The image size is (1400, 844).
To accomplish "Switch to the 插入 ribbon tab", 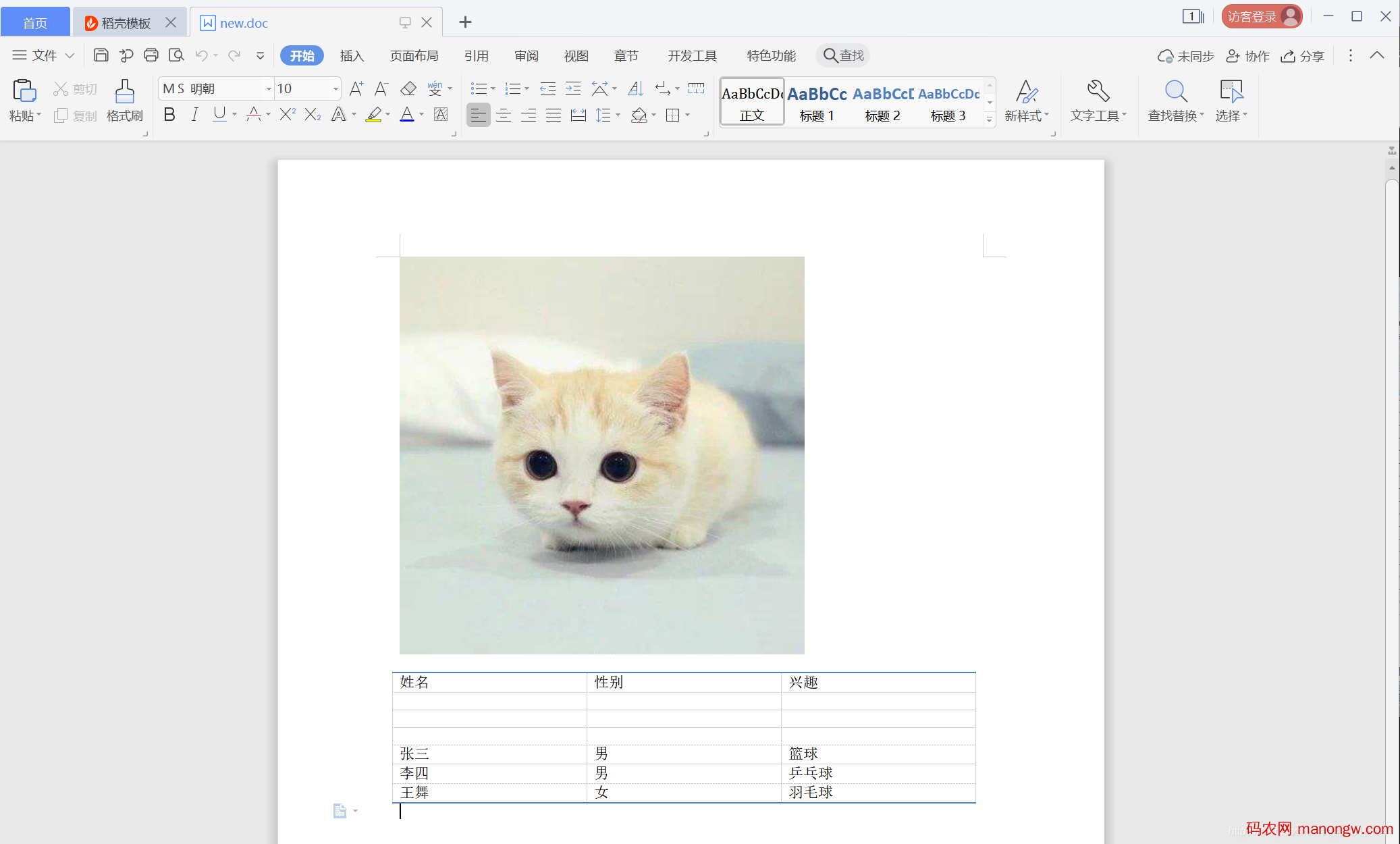I will [352, 55].
